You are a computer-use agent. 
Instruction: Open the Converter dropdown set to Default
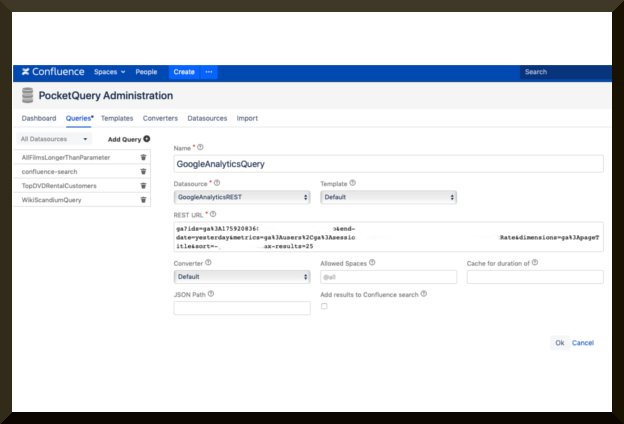pyautogui.click(x=242, y=277)
